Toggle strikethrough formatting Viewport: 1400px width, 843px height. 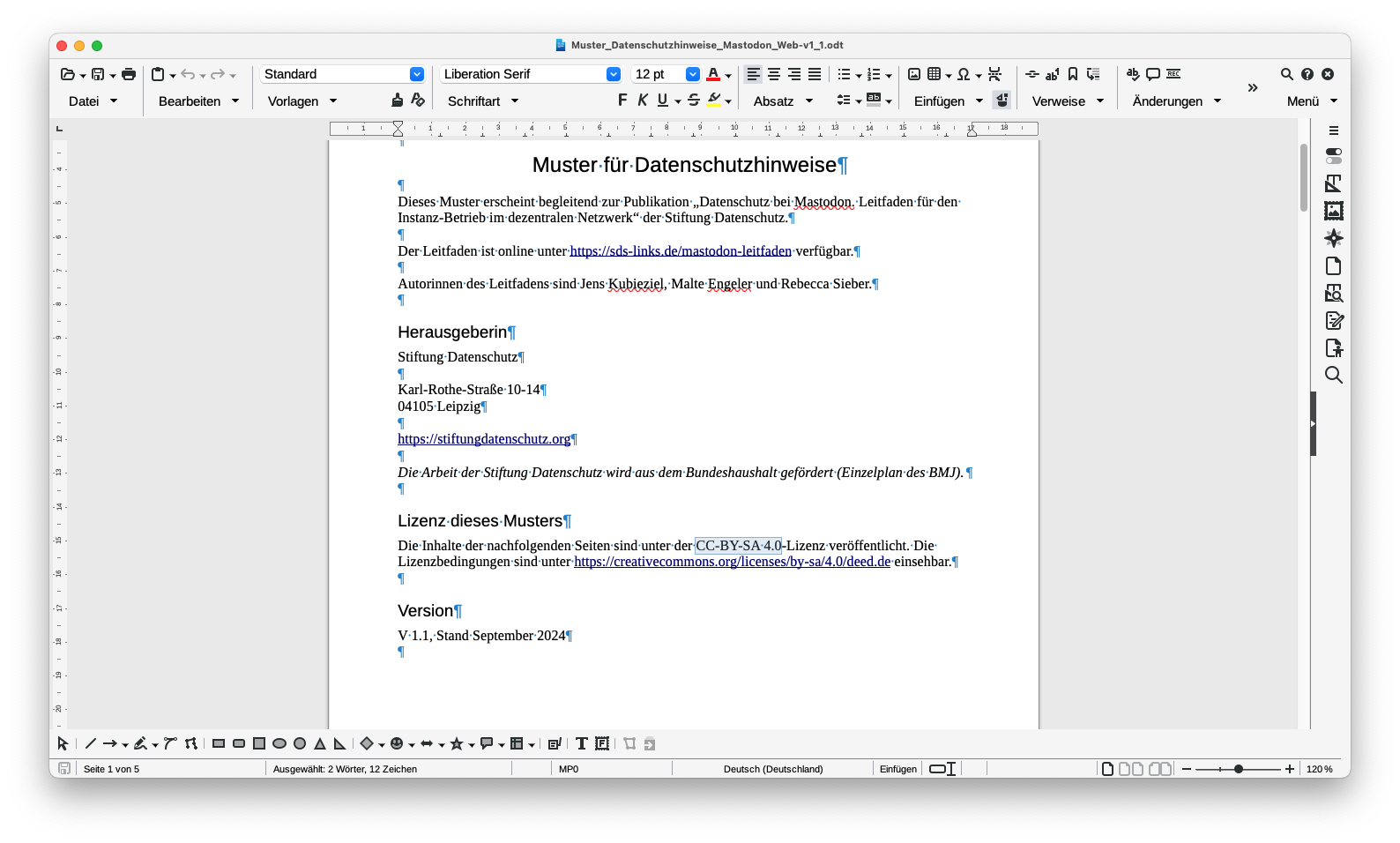point(694,101)
